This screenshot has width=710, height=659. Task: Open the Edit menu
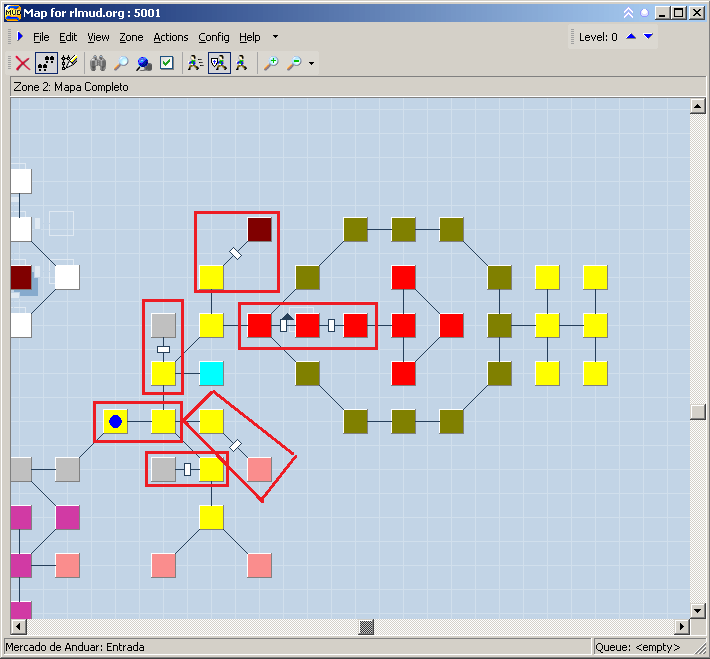[68, 37]
